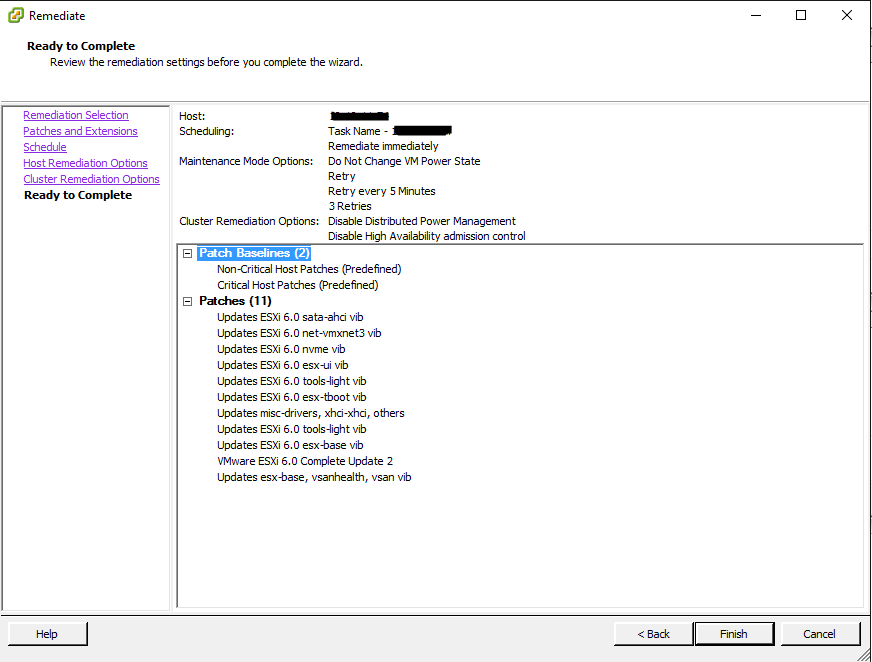Viewport: 872px width, 662px height.
Task: Click Retry every 5 Minutes text
Action: tap(382, 191)
